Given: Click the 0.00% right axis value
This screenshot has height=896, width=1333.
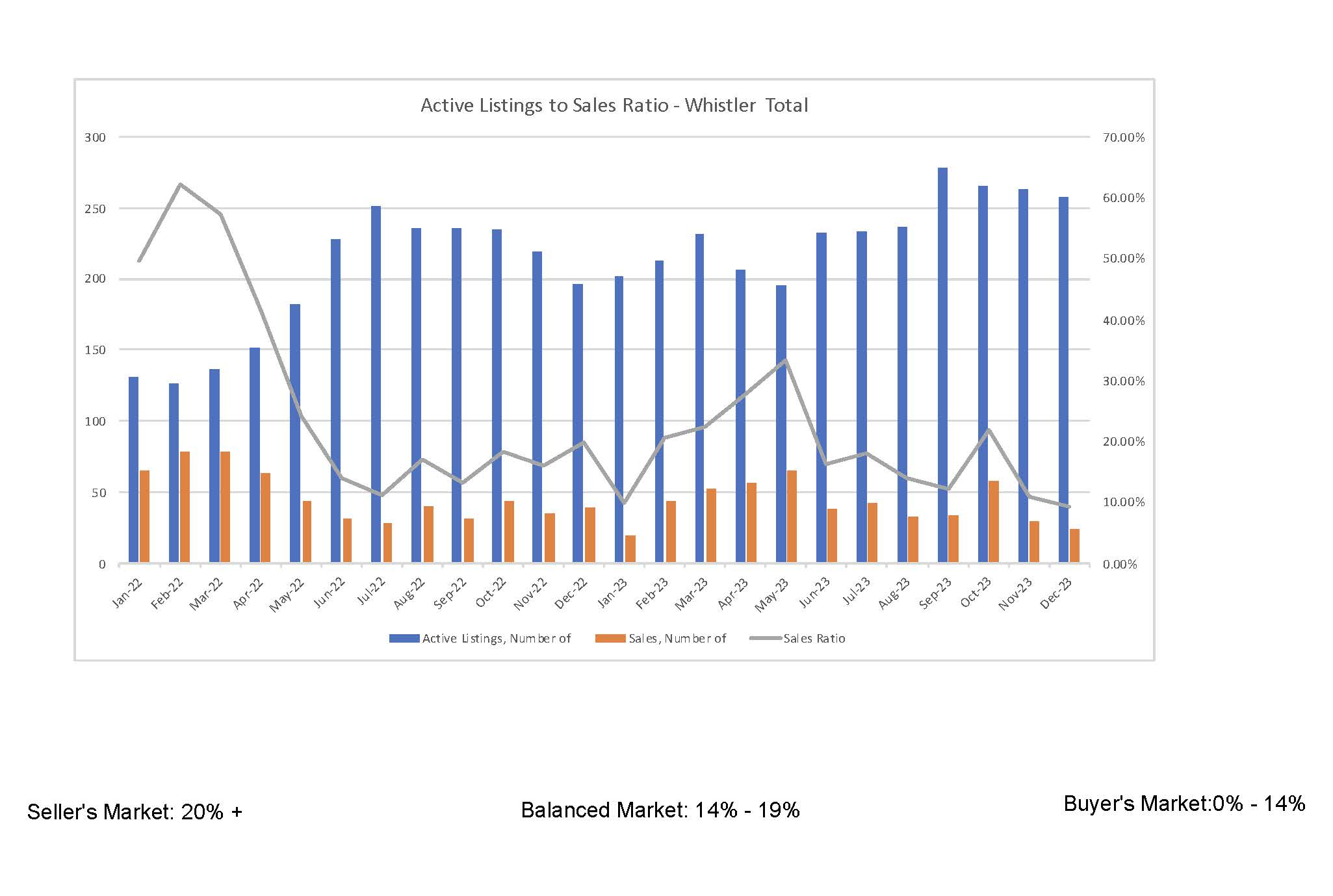Looking at the screenshot, I should (x=1120, y=564).
